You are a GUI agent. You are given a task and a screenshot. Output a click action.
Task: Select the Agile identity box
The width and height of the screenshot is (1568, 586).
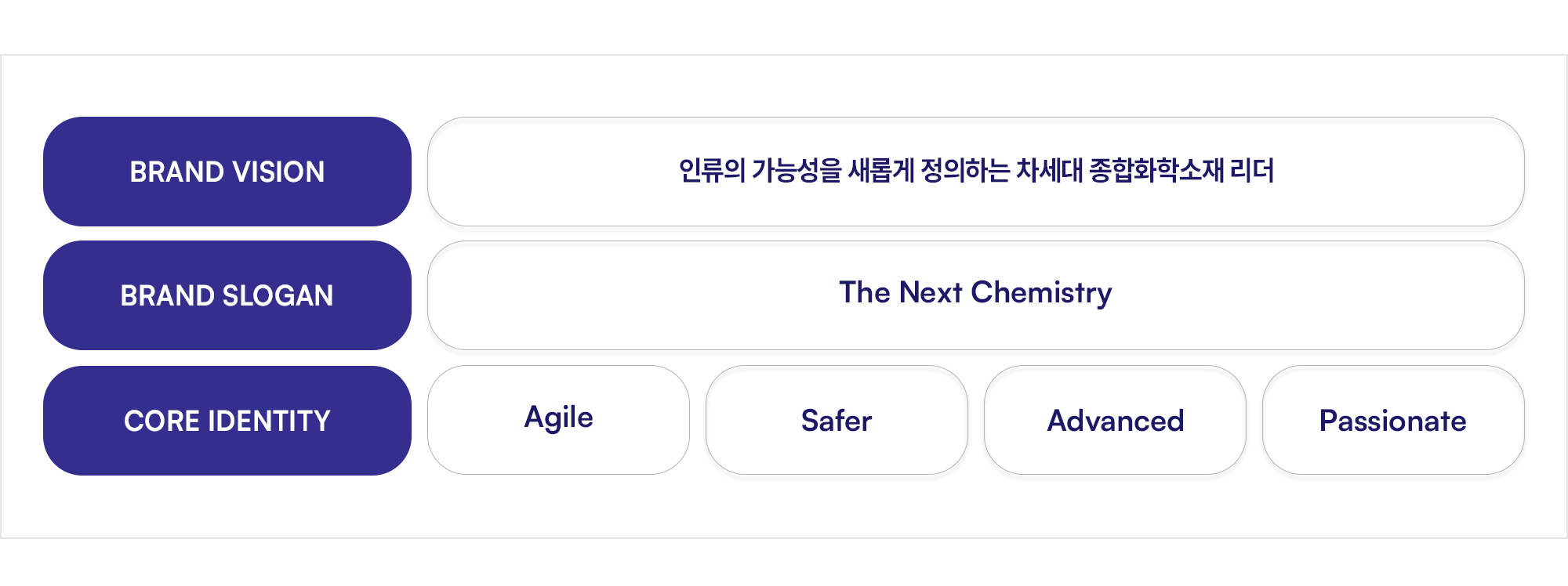point(558,420)
